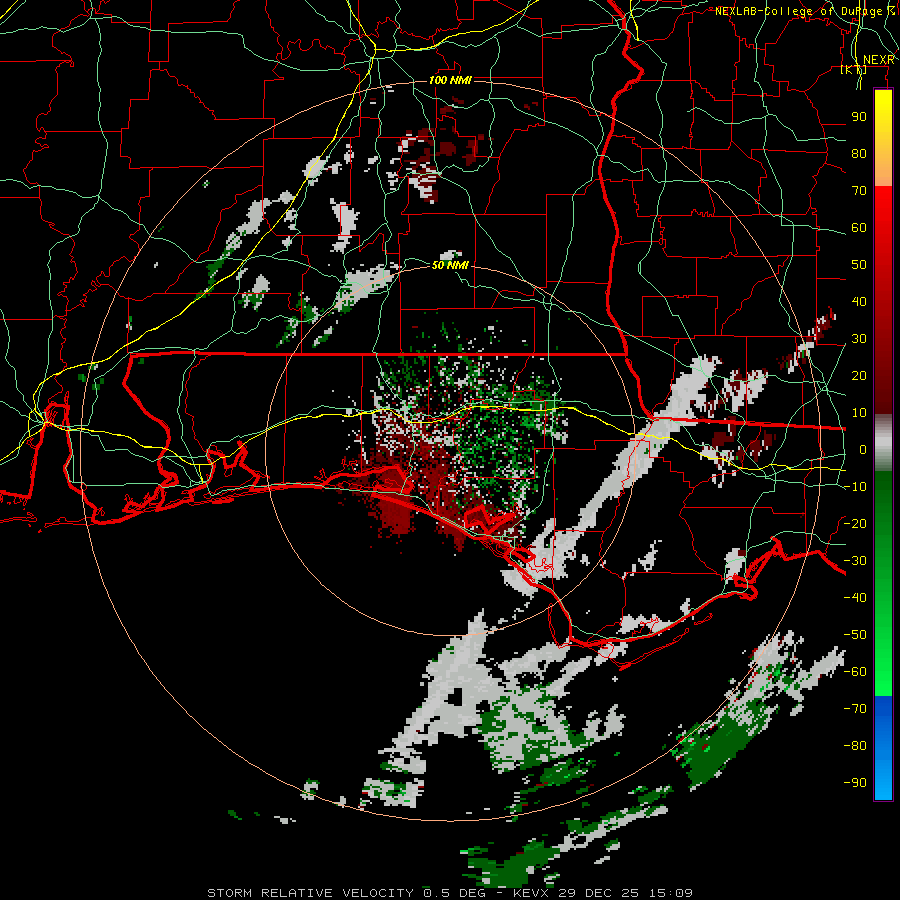This screenshot has width=900, height=900.
Task: Click the 0 value on the velocity scale
Action: pos(863,450)
